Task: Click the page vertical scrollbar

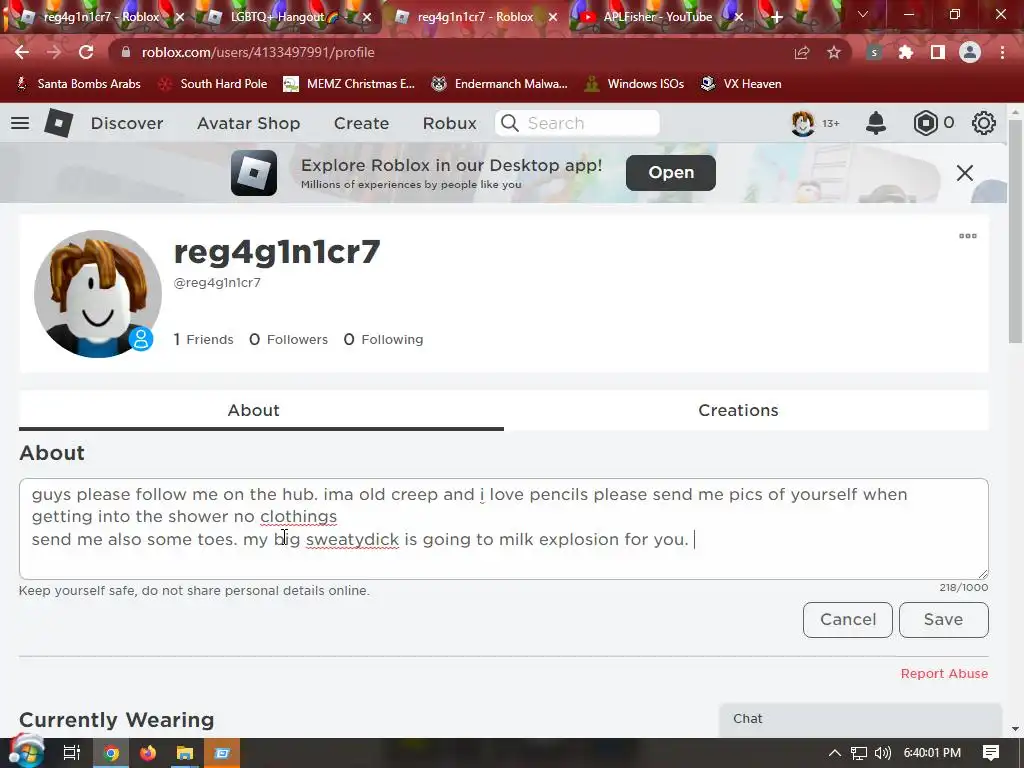Action: (x=1015, y=230)
